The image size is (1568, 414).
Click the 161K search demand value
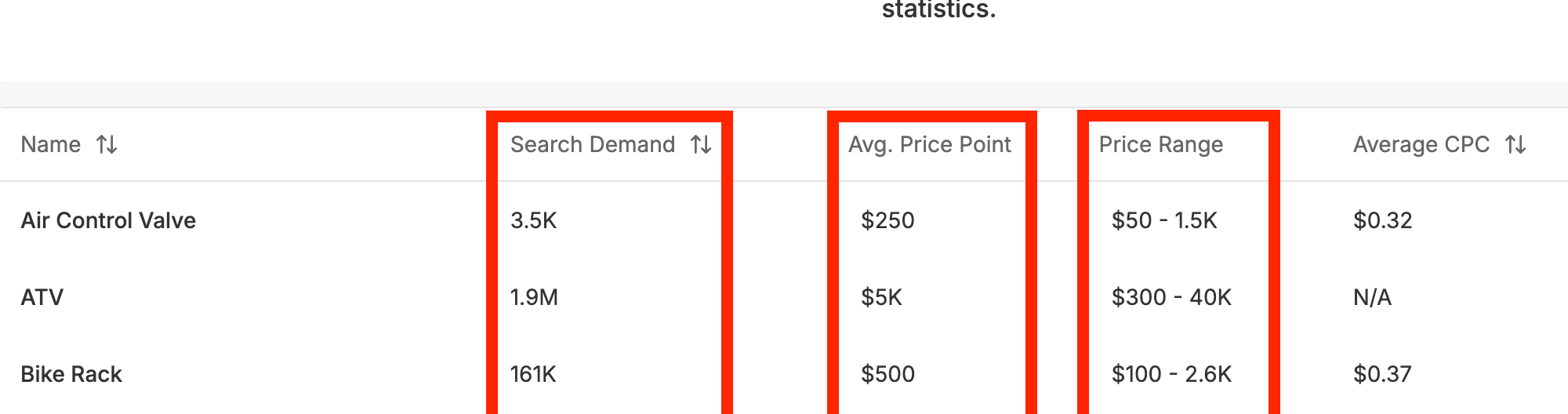pos(533,374)
